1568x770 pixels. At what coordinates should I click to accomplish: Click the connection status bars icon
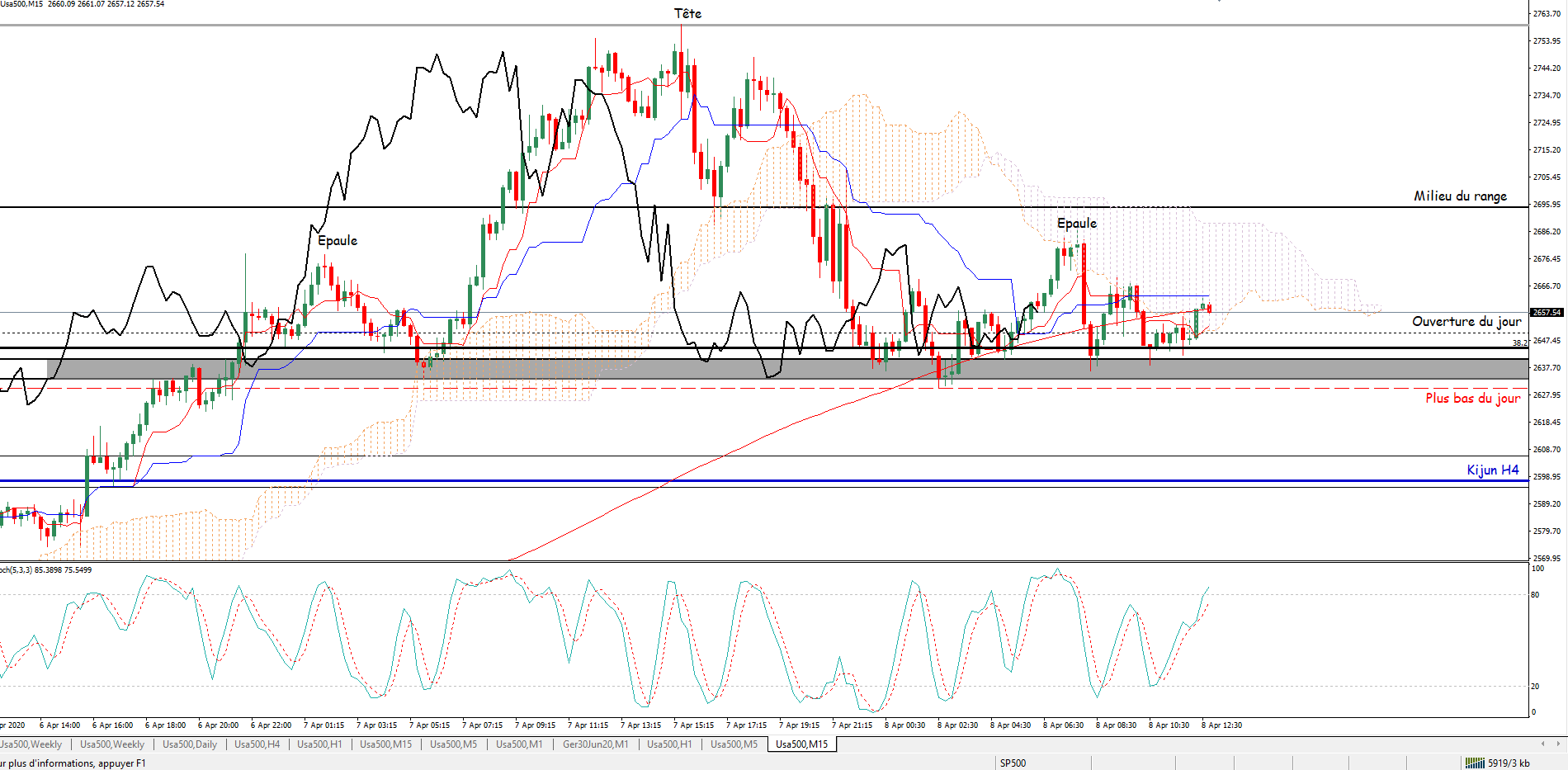pos(1475,763)
